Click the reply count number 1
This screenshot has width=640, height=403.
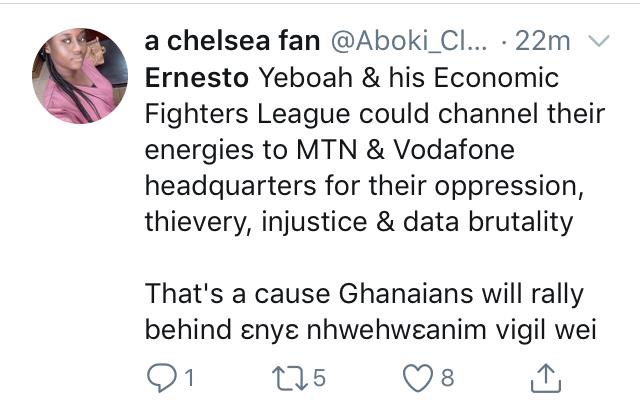point(186,377)
